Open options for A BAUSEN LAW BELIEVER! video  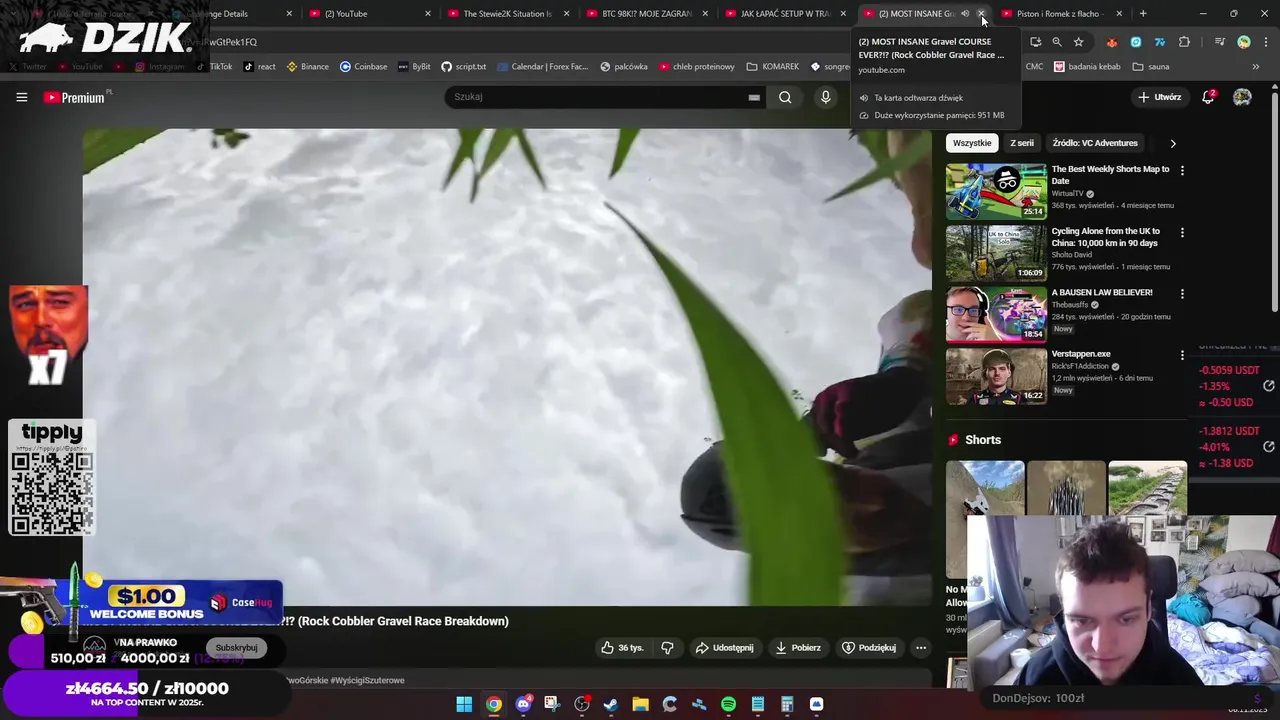1182,294
